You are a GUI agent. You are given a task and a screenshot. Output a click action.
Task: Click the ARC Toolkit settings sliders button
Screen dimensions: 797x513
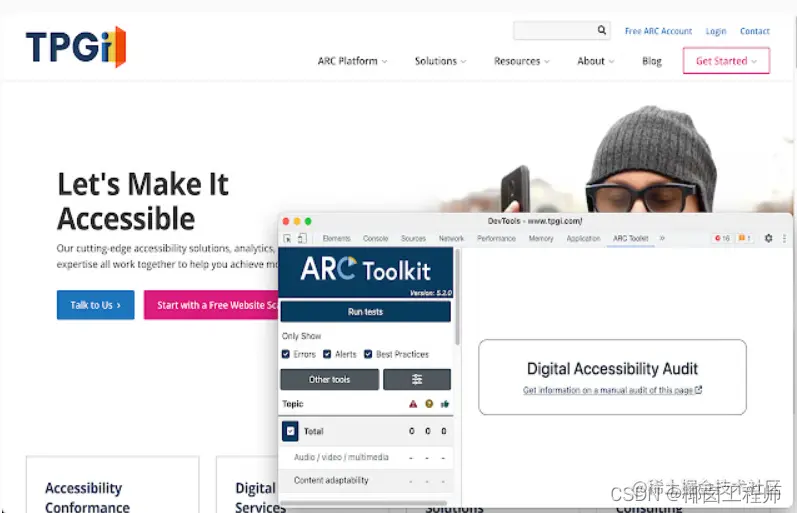click(417, 379)
